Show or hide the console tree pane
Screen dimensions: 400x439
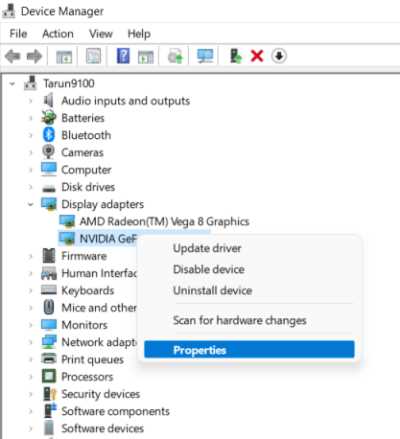64,56
